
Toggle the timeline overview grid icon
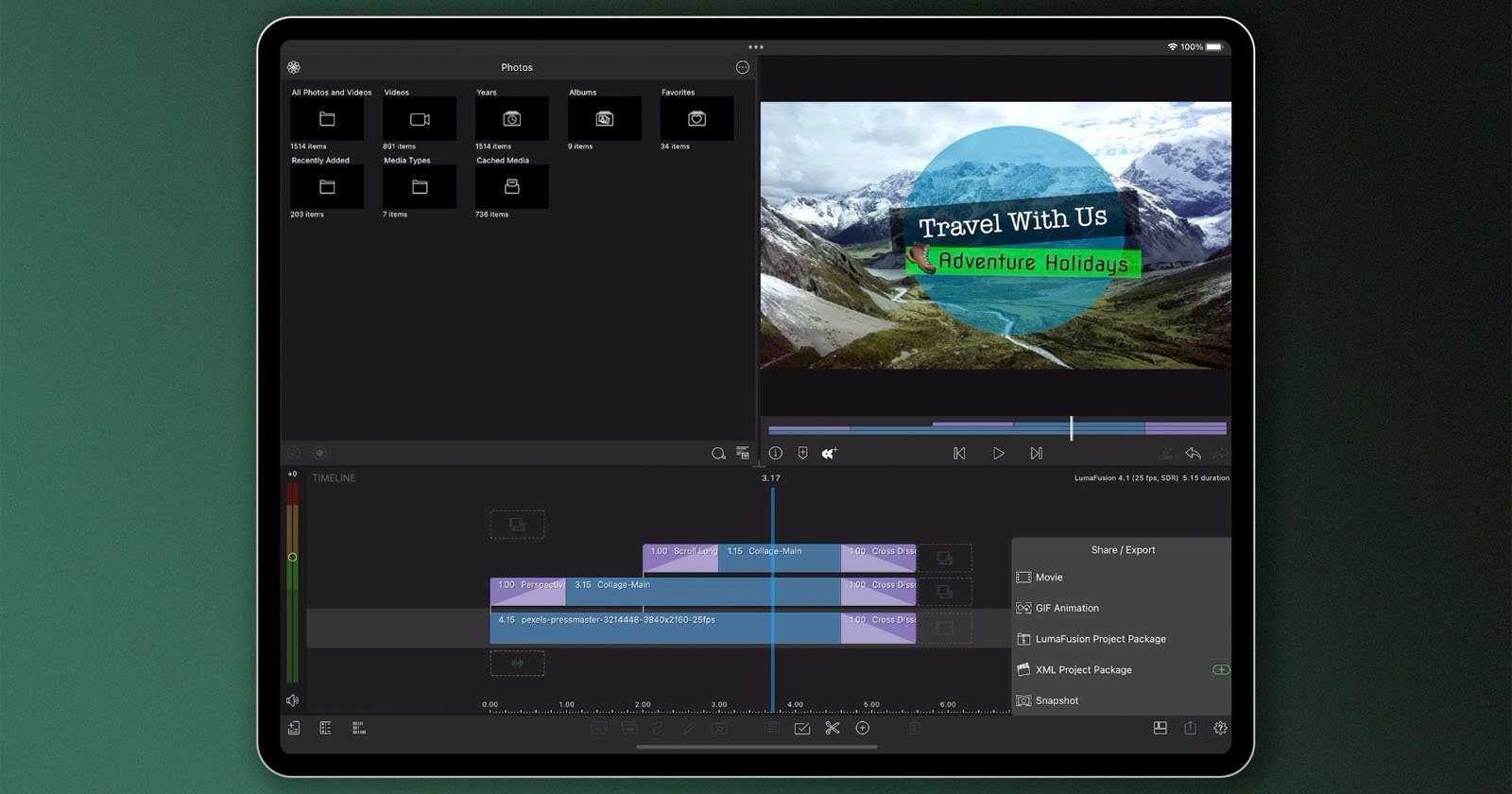[x=358, y=728]
